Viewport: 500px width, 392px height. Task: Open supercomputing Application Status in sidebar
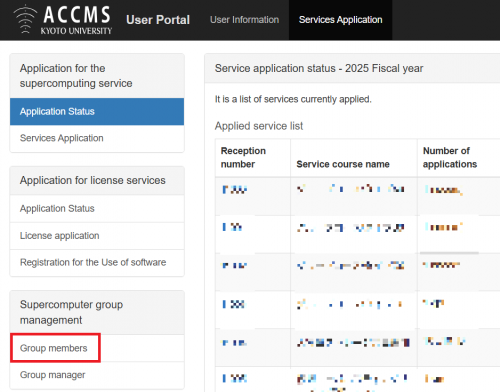[97, 111]
